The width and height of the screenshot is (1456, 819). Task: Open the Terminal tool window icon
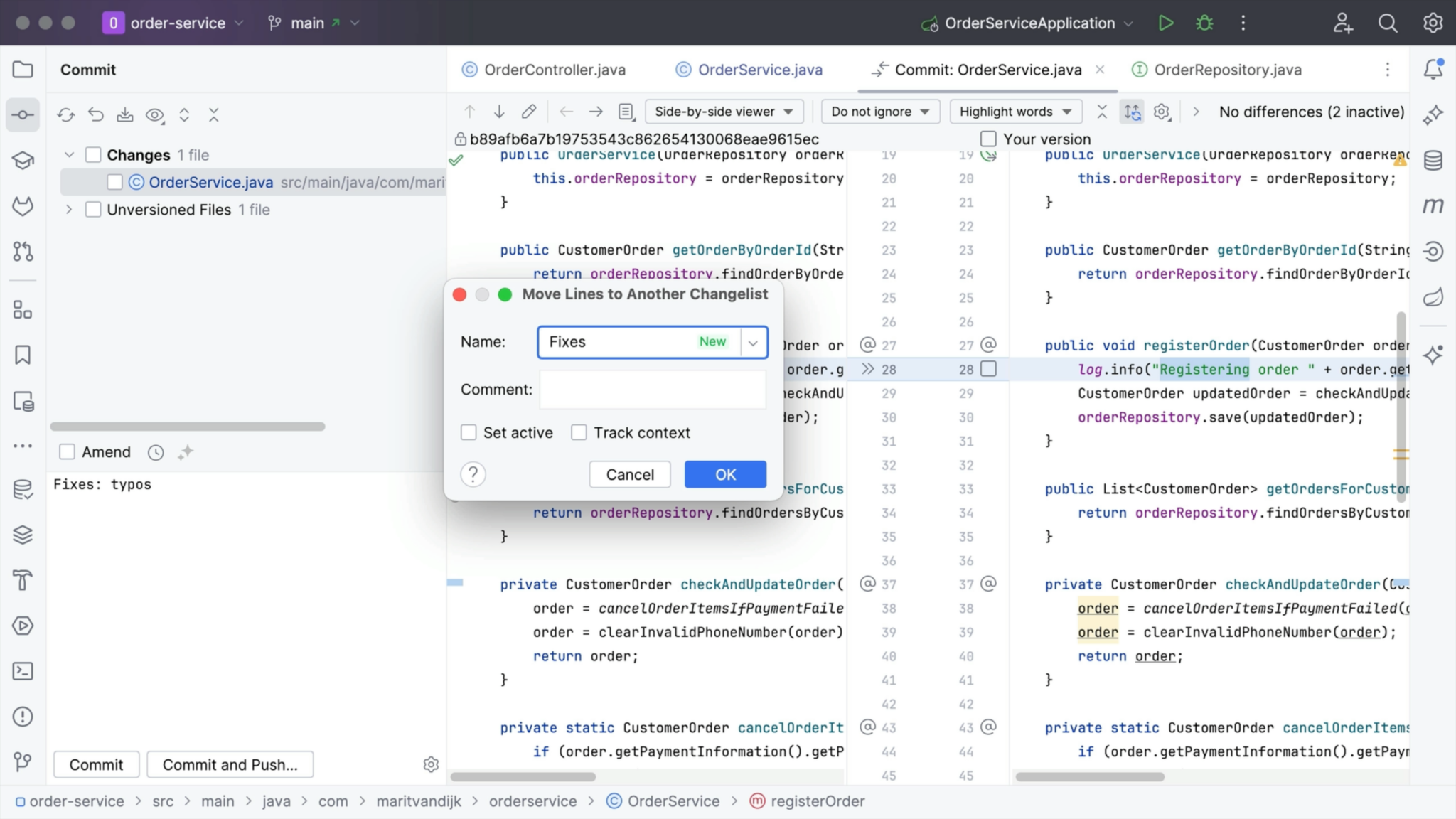point(22,670)
